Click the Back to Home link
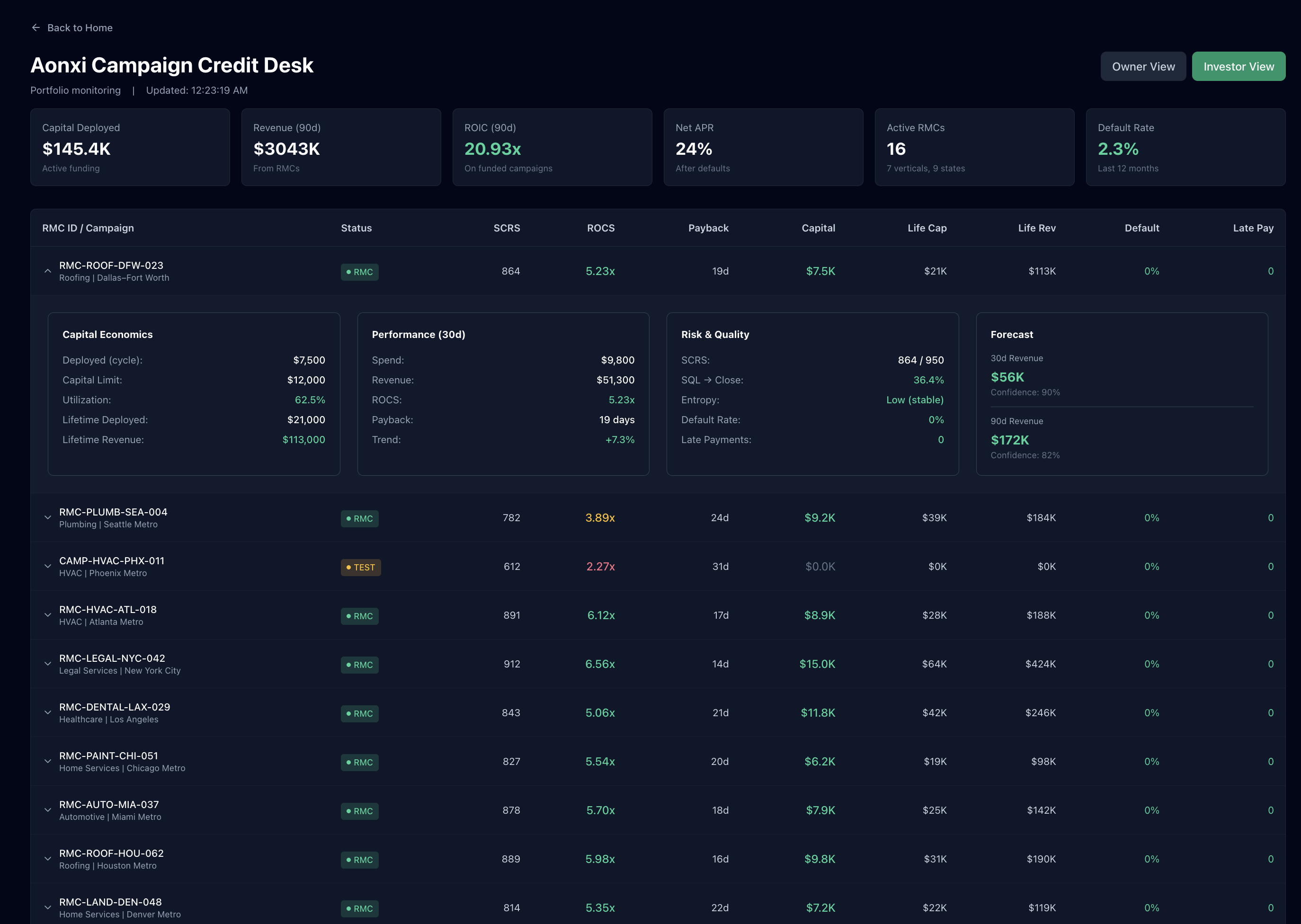 [x=80, y=27]
